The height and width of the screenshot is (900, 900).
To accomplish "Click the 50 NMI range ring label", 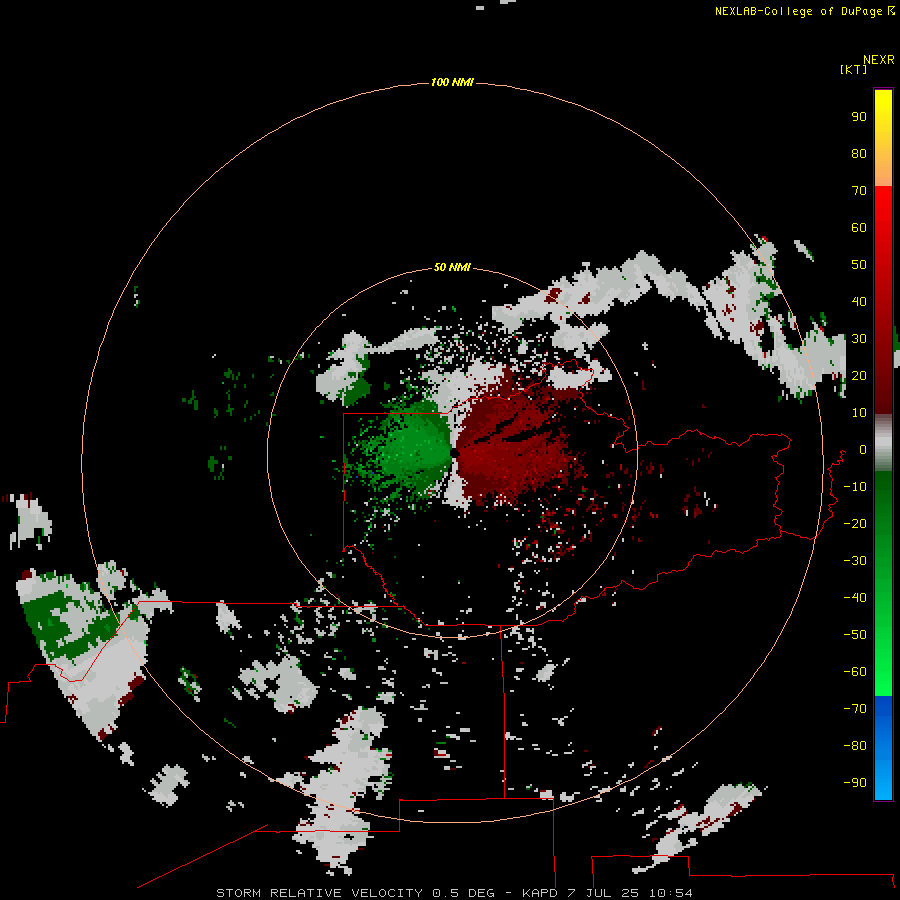I will (452, 267).
